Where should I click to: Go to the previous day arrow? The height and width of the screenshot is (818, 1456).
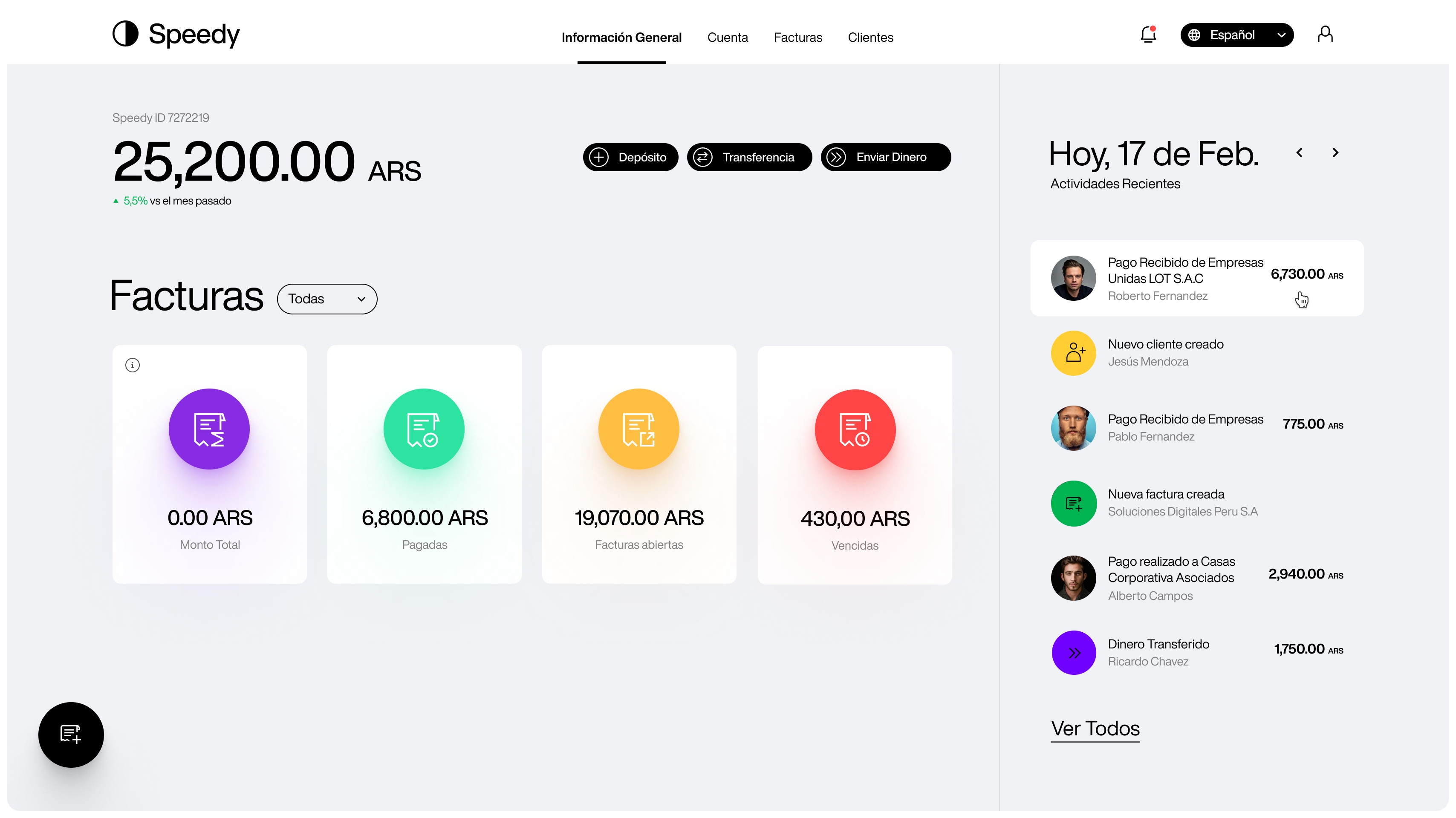tap(1300, 153)
